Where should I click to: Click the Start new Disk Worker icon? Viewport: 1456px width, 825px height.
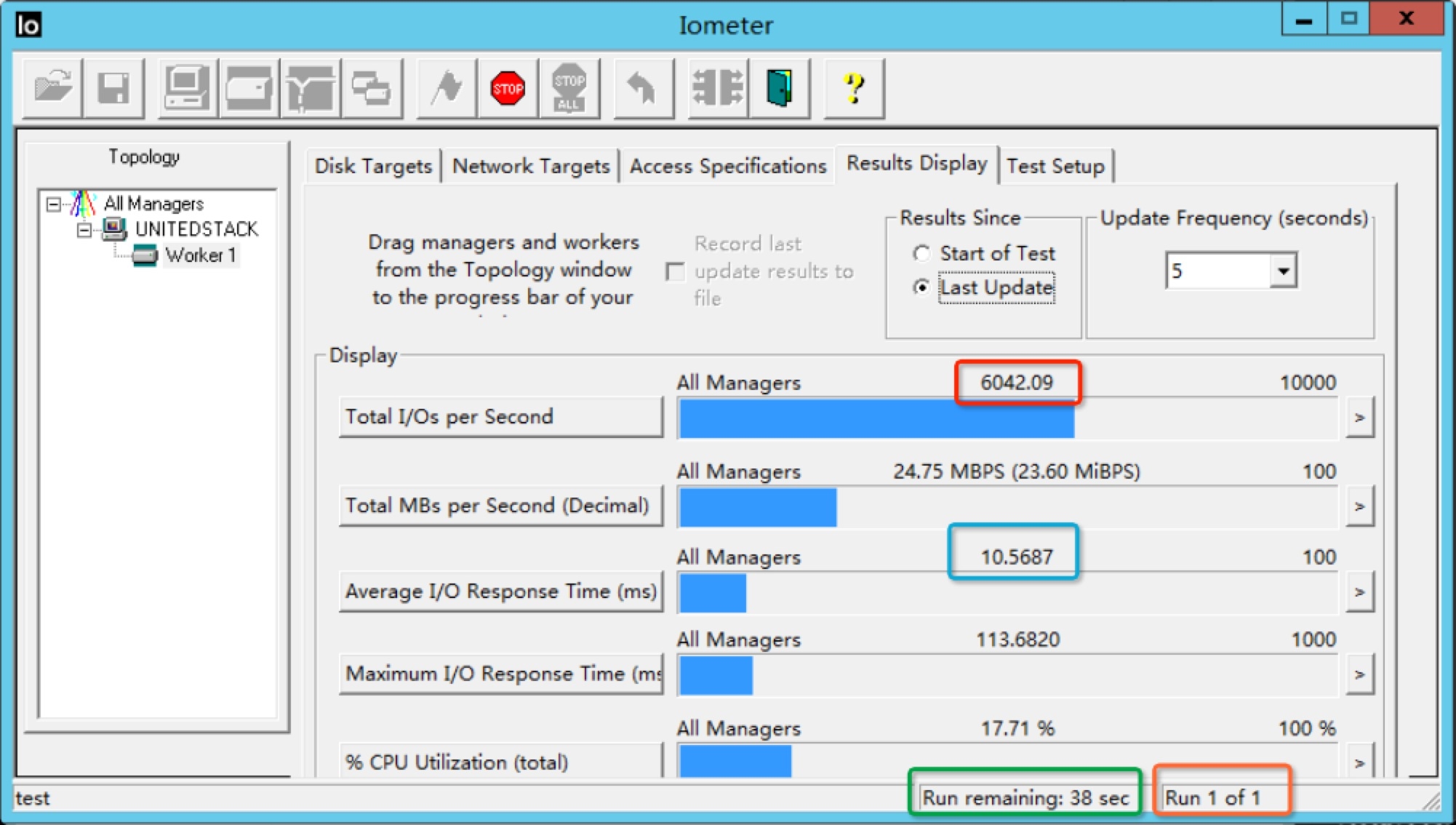pos(249,89)
